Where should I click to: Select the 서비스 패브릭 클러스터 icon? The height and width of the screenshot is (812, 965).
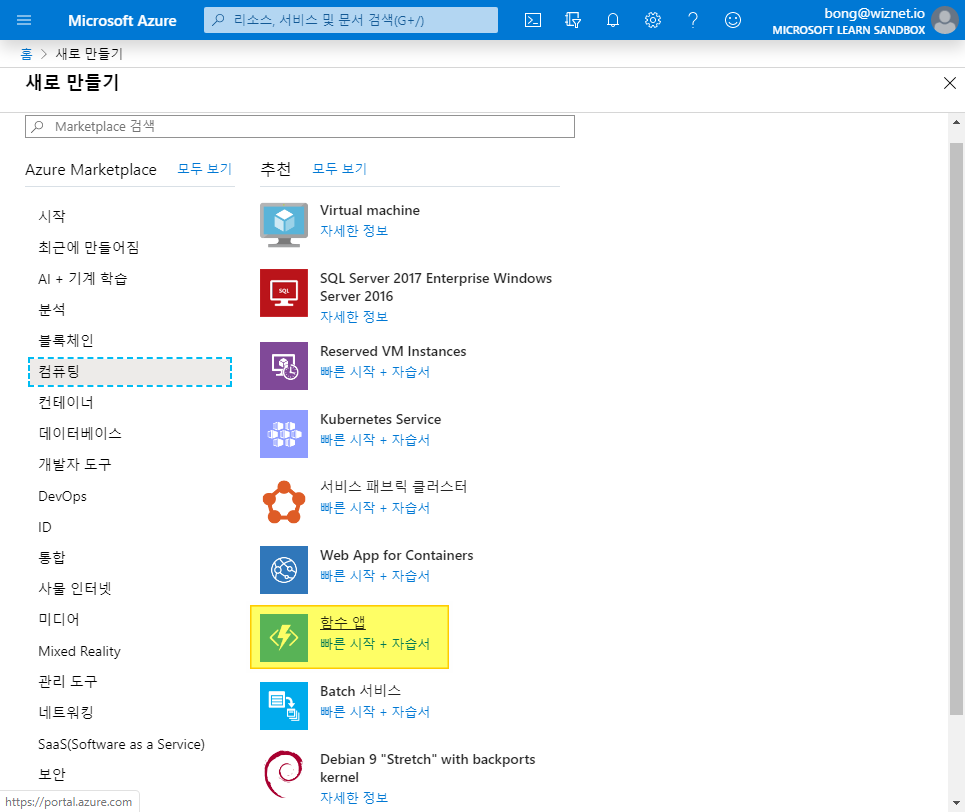[284, 502]
